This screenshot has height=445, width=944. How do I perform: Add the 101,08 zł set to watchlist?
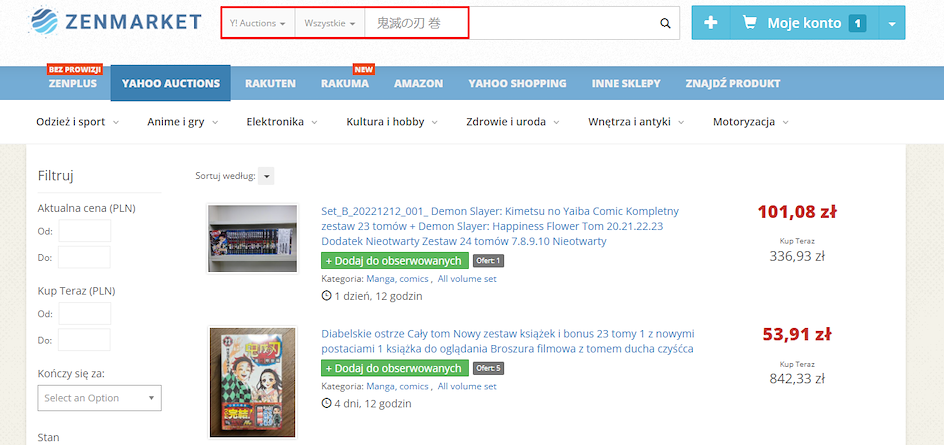[395, 261]
